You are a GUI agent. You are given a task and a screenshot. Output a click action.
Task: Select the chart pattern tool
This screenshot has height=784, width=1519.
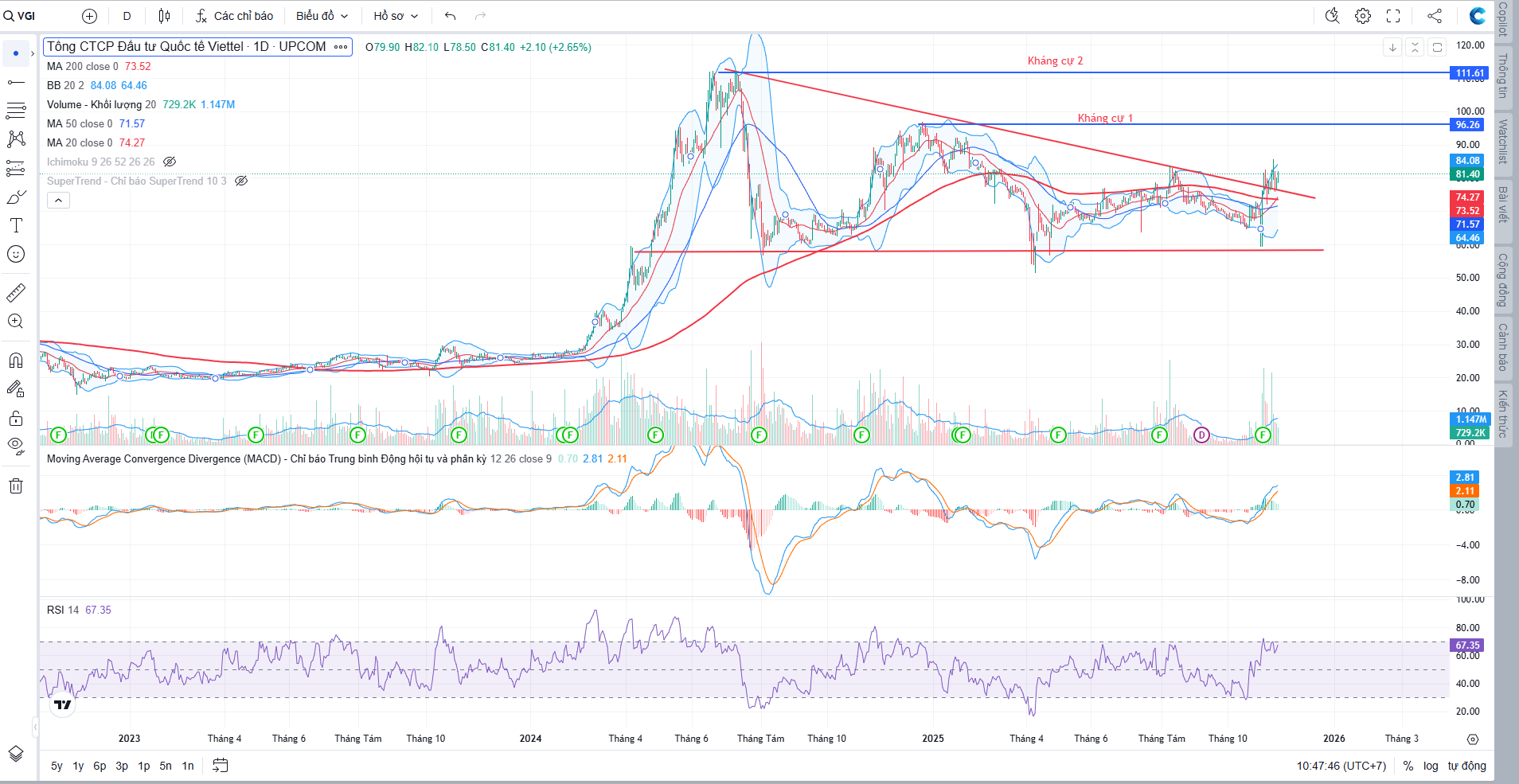point(16,139)
